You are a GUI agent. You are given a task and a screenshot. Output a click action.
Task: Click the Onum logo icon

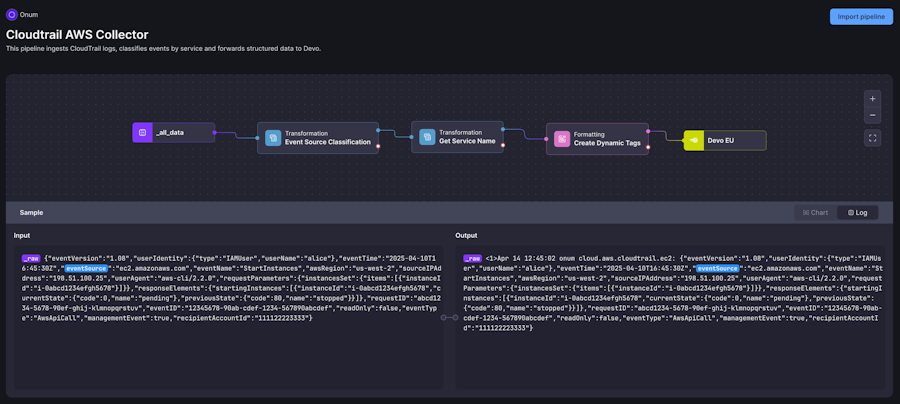(x=11, y=14)
